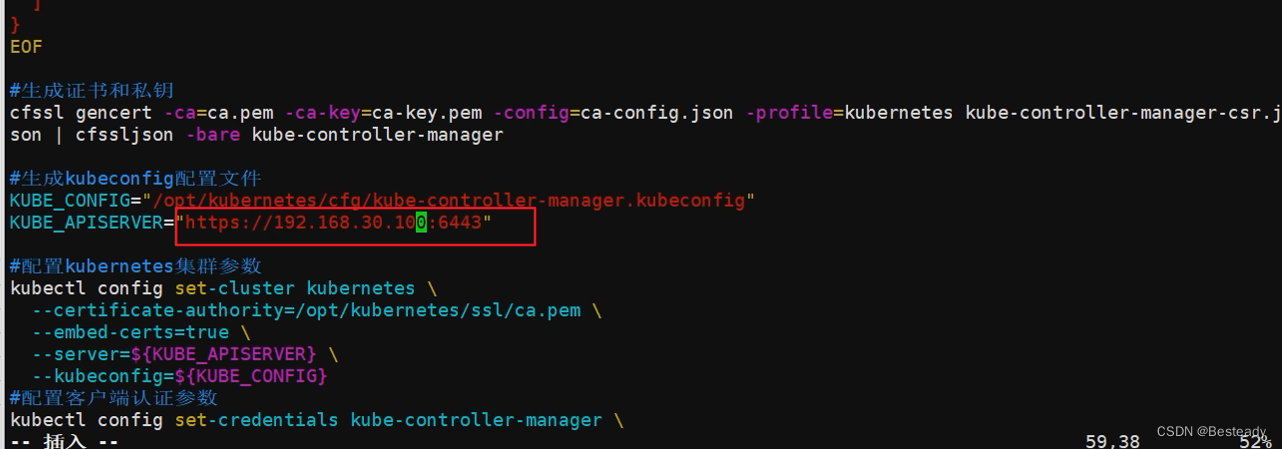The width and height of the screenshot is (1282, 449).
Task: Click the 59,38 cursor position indicator
Action: pyautogui.click(x=1112, y=441)
